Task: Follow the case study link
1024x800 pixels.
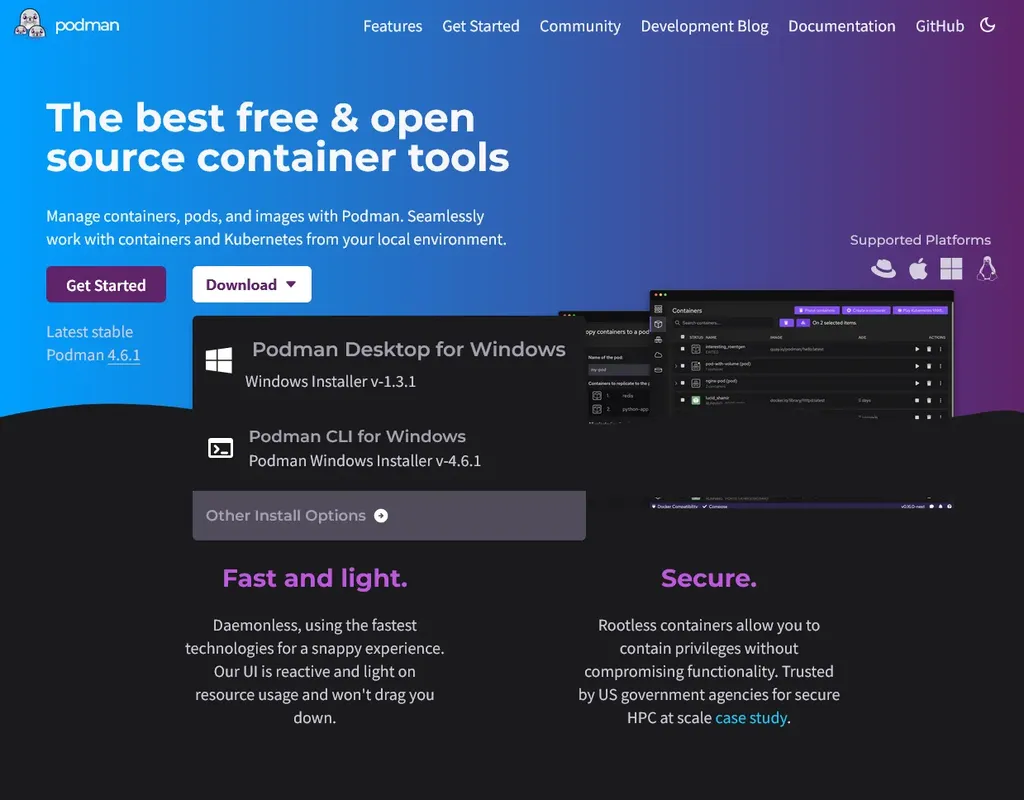Action: coord(751,718)
